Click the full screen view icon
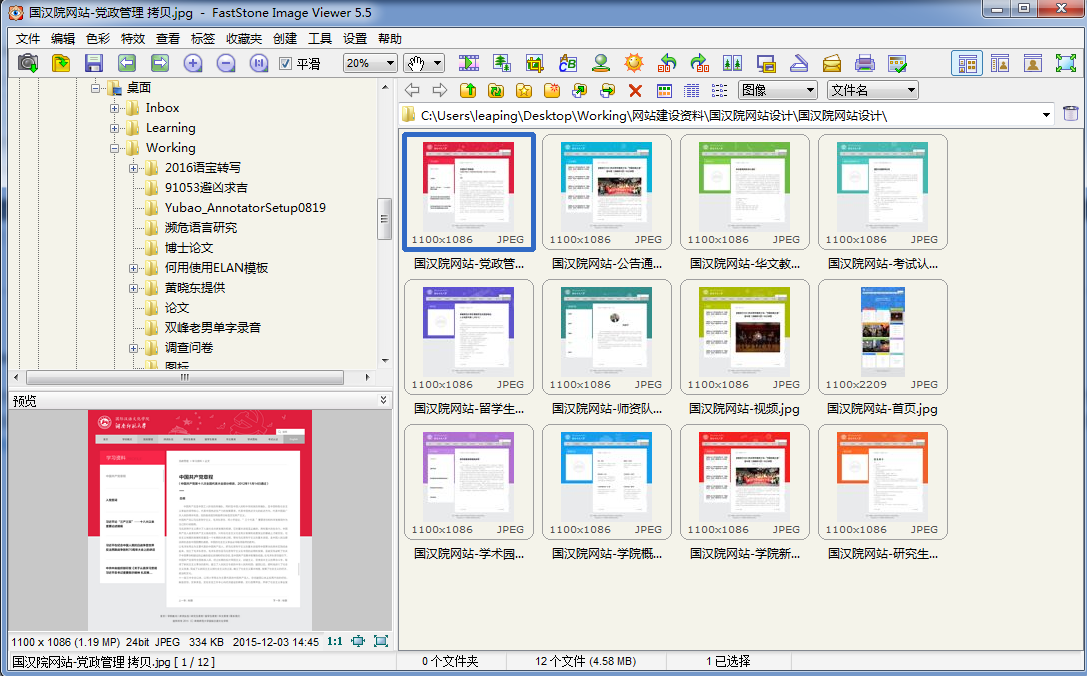 [1065, 63]
